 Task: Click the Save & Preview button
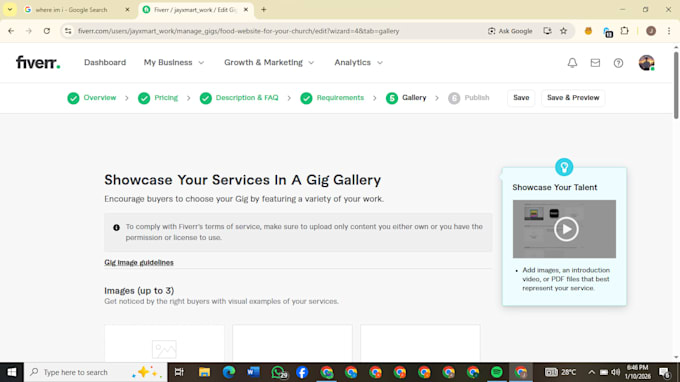click(x=573, y=98)
